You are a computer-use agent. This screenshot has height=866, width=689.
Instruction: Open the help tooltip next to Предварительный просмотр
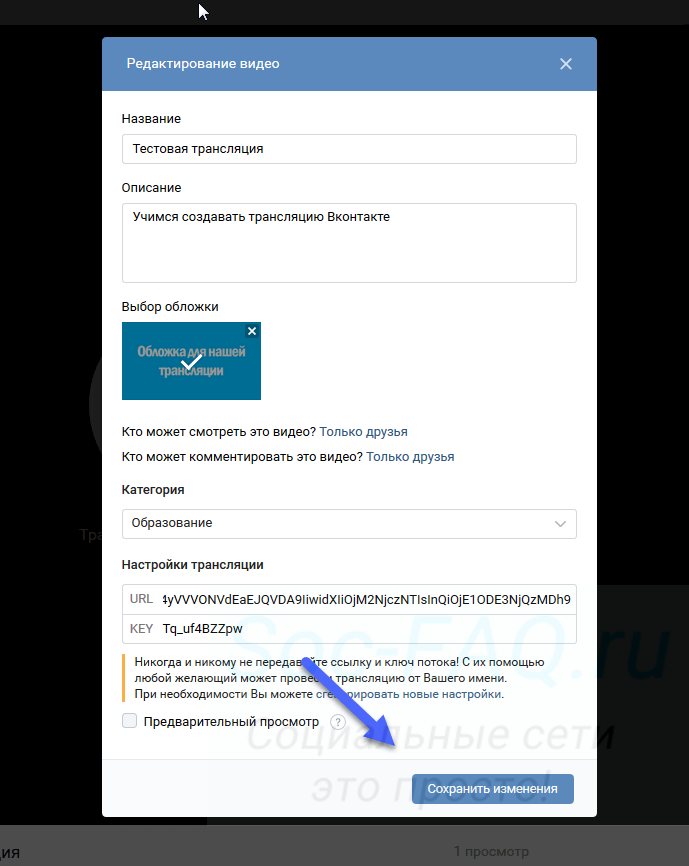338,722
